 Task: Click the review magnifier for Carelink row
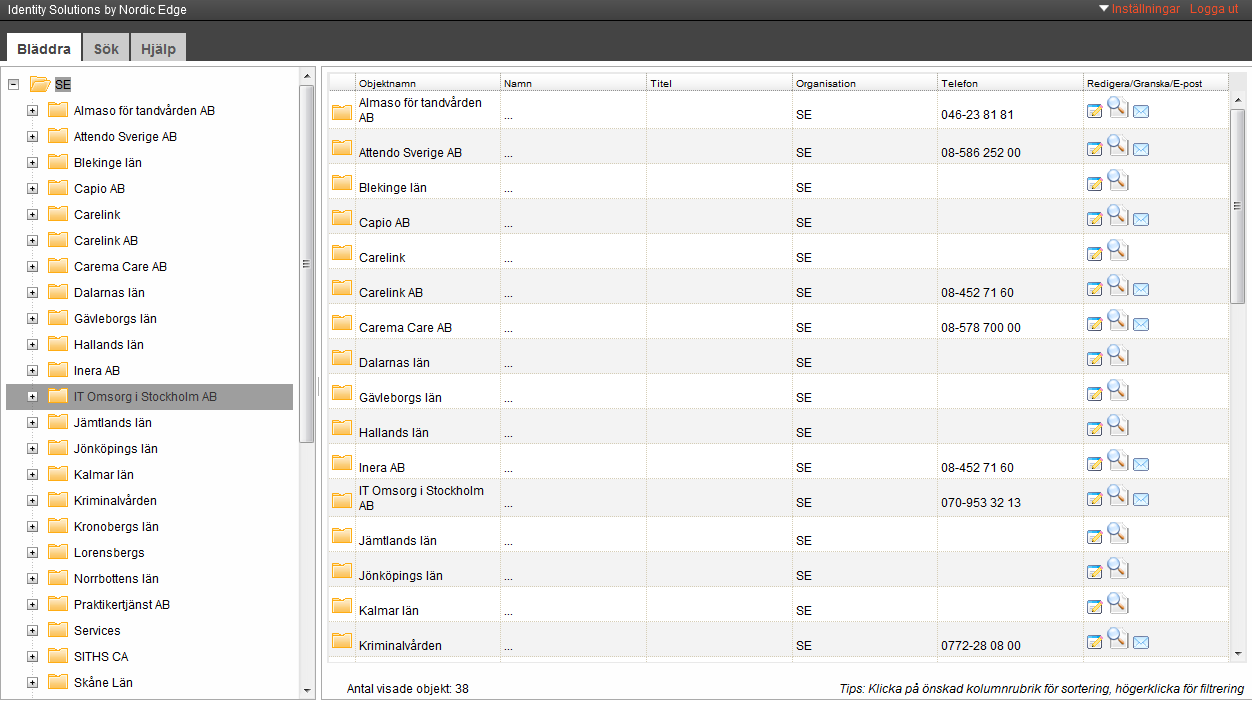[x=1117, y=250]
